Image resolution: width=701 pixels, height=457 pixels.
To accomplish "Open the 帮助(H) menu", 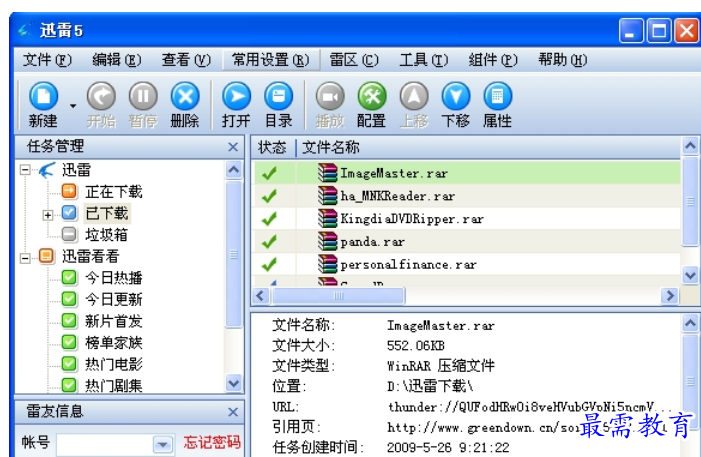I will 562,60.
